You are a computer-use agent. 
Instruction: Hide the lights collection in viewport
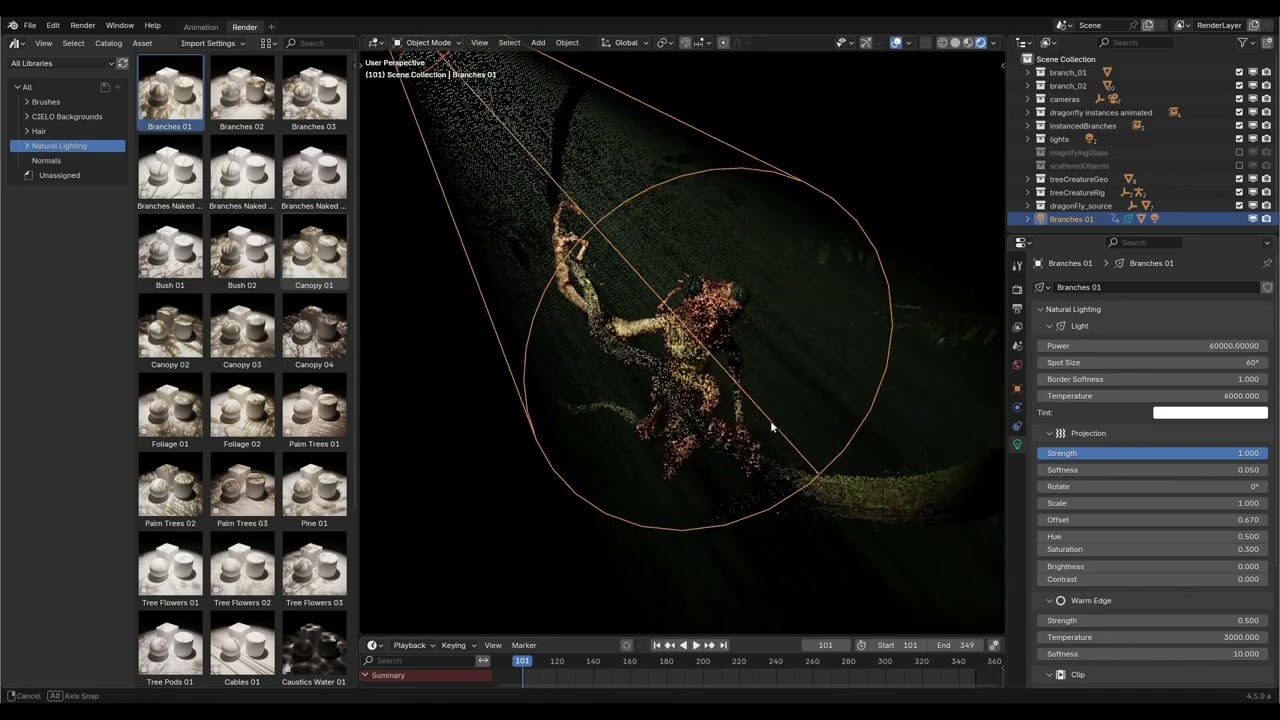point(1253,139)
